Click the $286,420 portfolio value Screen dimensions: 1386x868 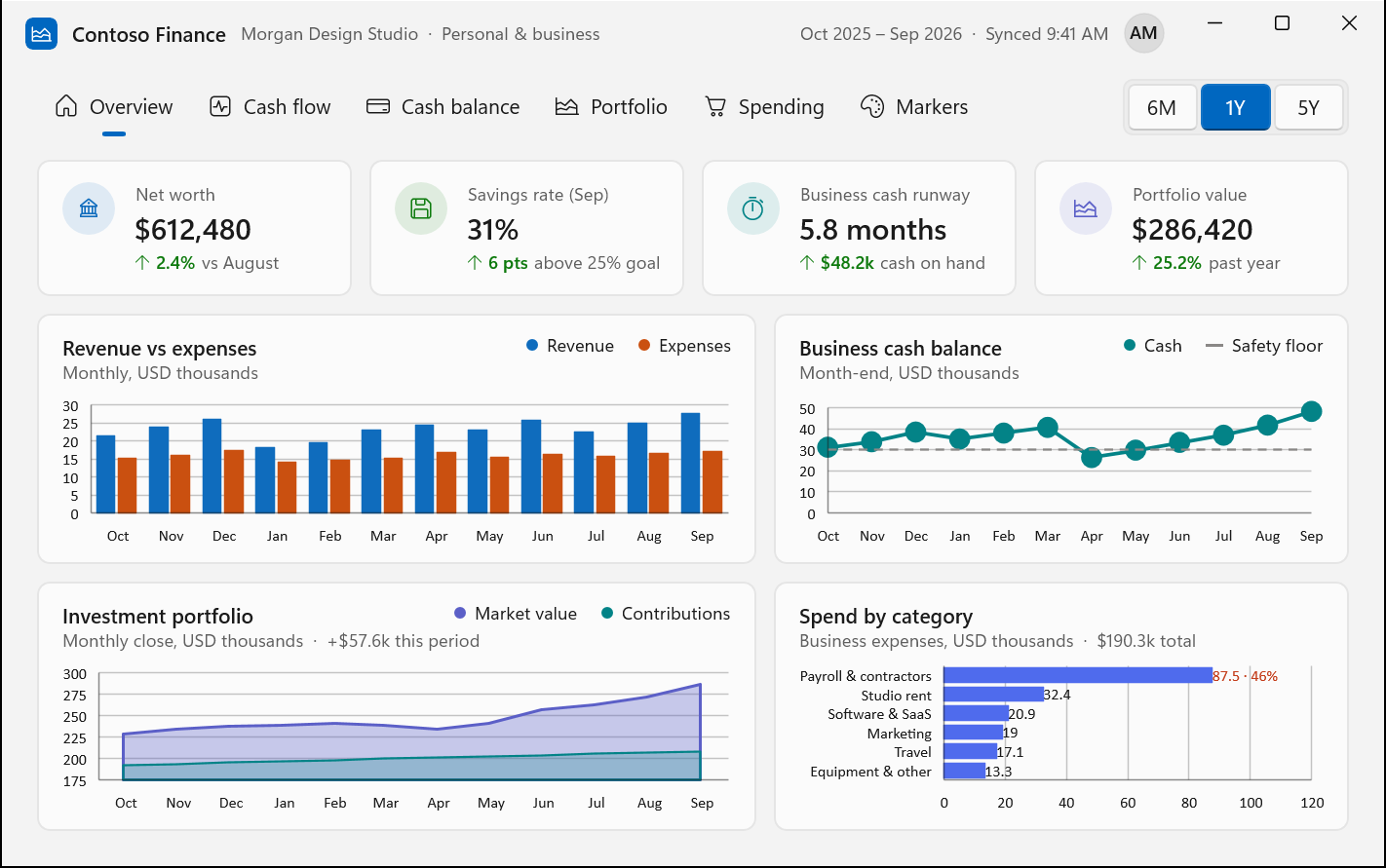coord(1192,230)
